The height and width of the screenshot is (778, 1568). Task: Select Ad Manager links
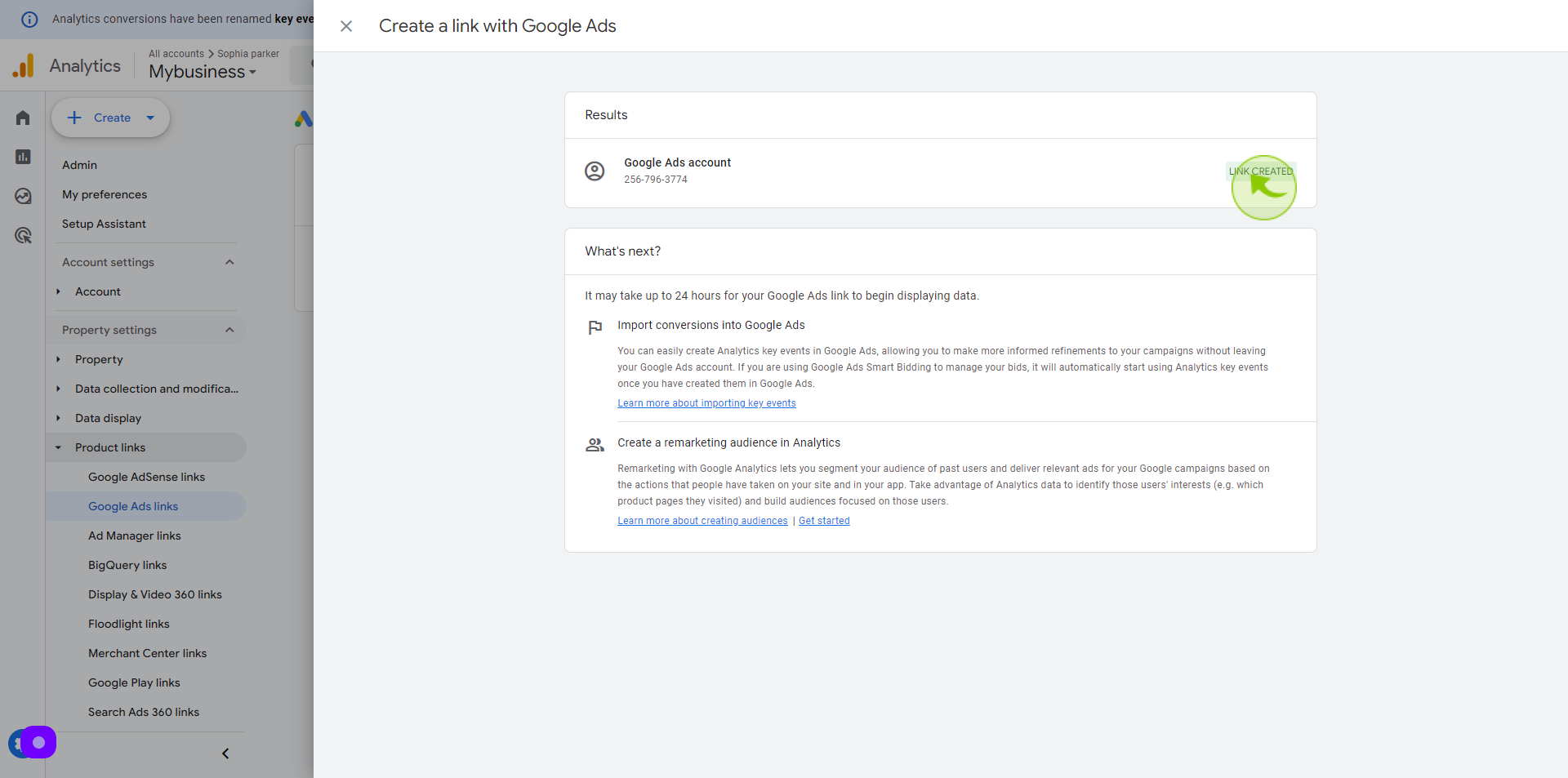pos(135,536)
